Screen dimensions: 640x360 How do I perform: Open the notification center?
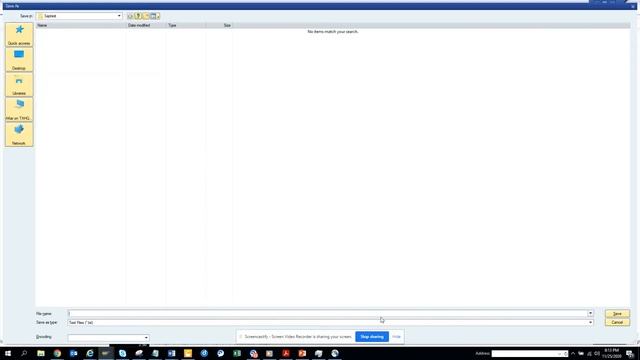630,353
